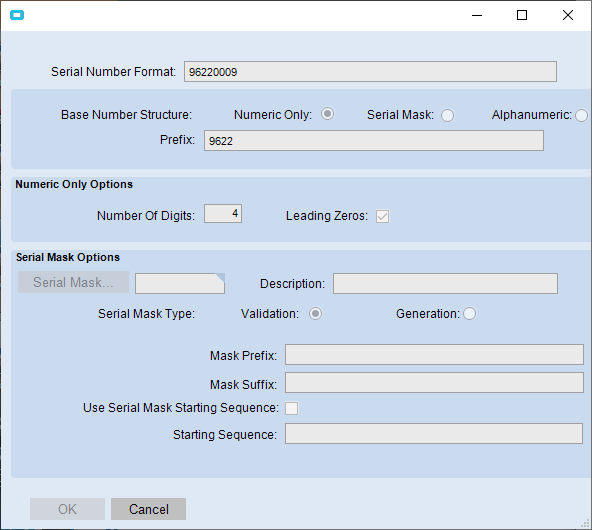
Task: Toggle the Leading Zeros checkbox
Action: coord(382,216)
